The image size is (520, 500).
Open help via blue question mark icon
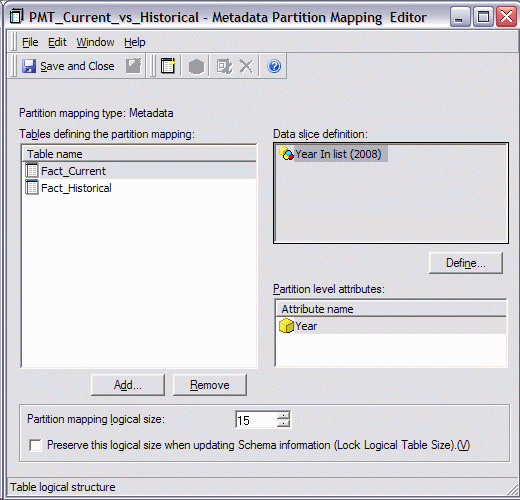coord(274,66)
